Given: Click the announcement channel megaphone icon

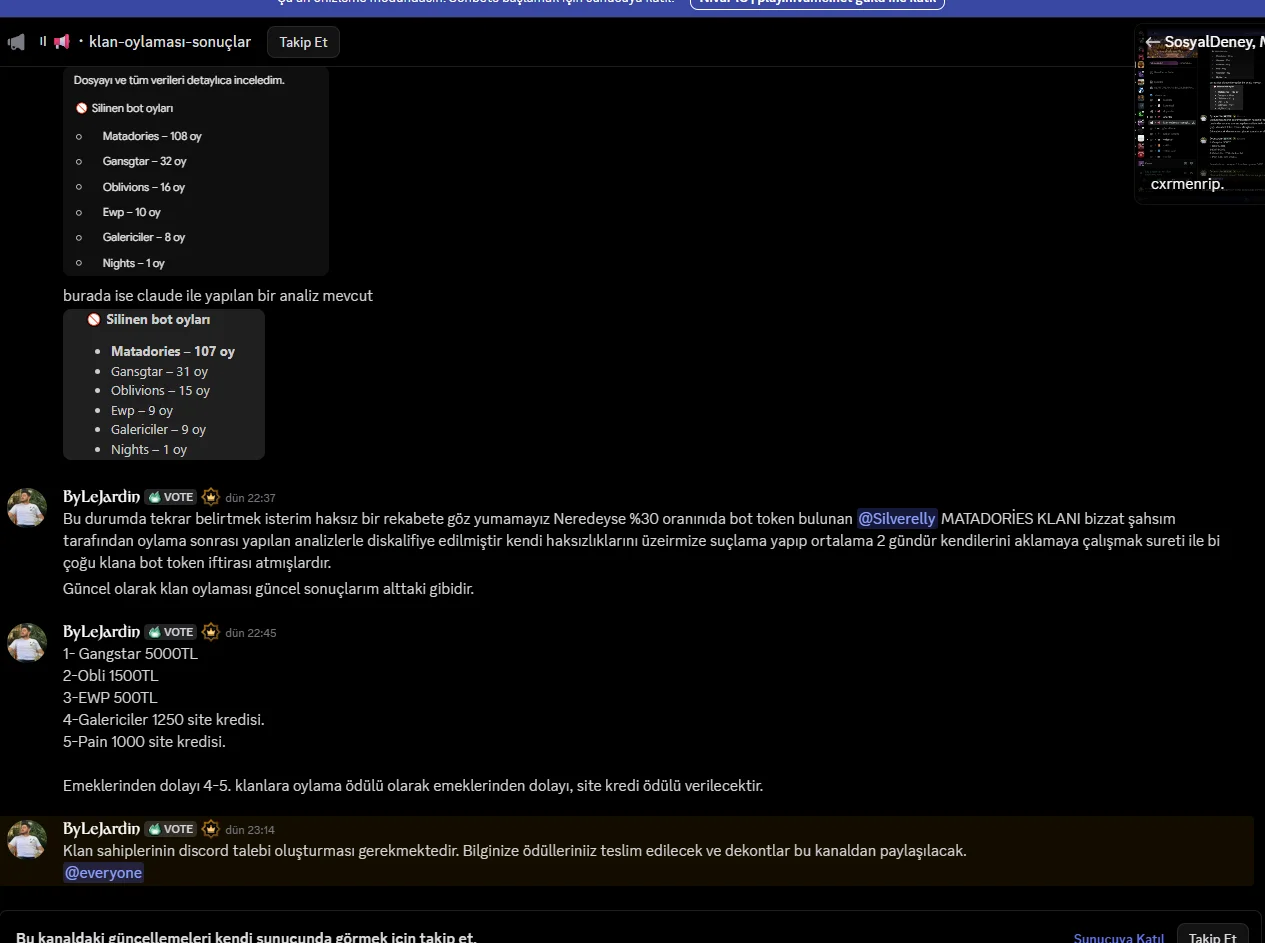Looking at the screenshot, I should click(x=62, y=42).
